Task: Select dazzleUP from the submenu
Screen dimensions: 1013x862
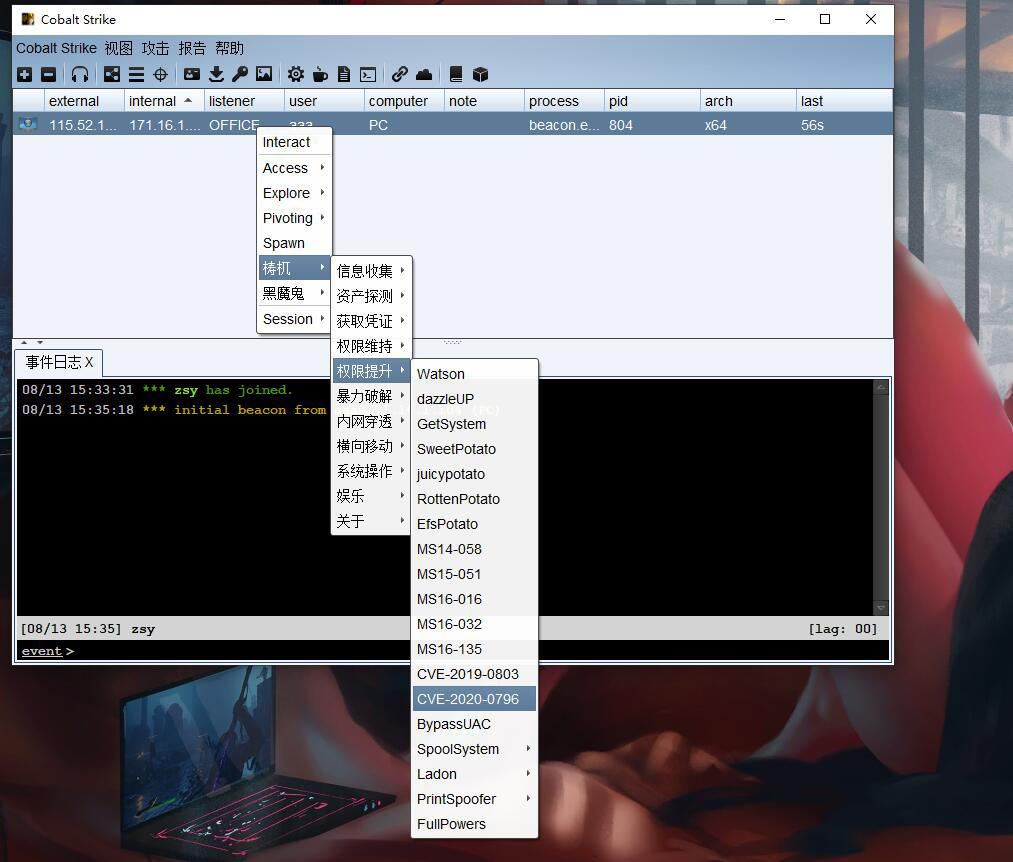Action: pos(474,399)
